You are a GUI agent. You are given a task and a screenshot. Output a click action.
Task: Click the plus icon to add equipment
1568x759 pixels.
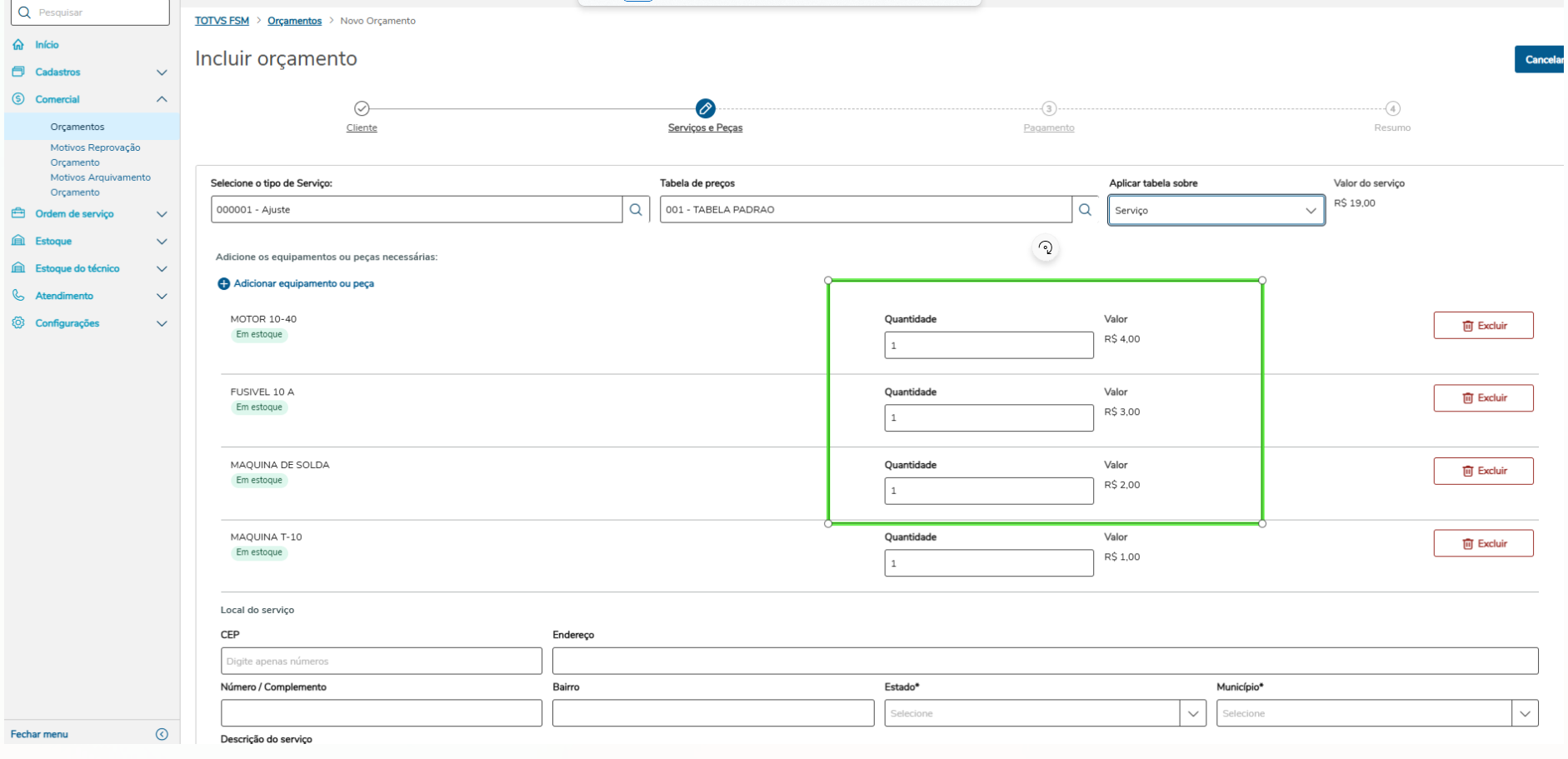point(223,284)
